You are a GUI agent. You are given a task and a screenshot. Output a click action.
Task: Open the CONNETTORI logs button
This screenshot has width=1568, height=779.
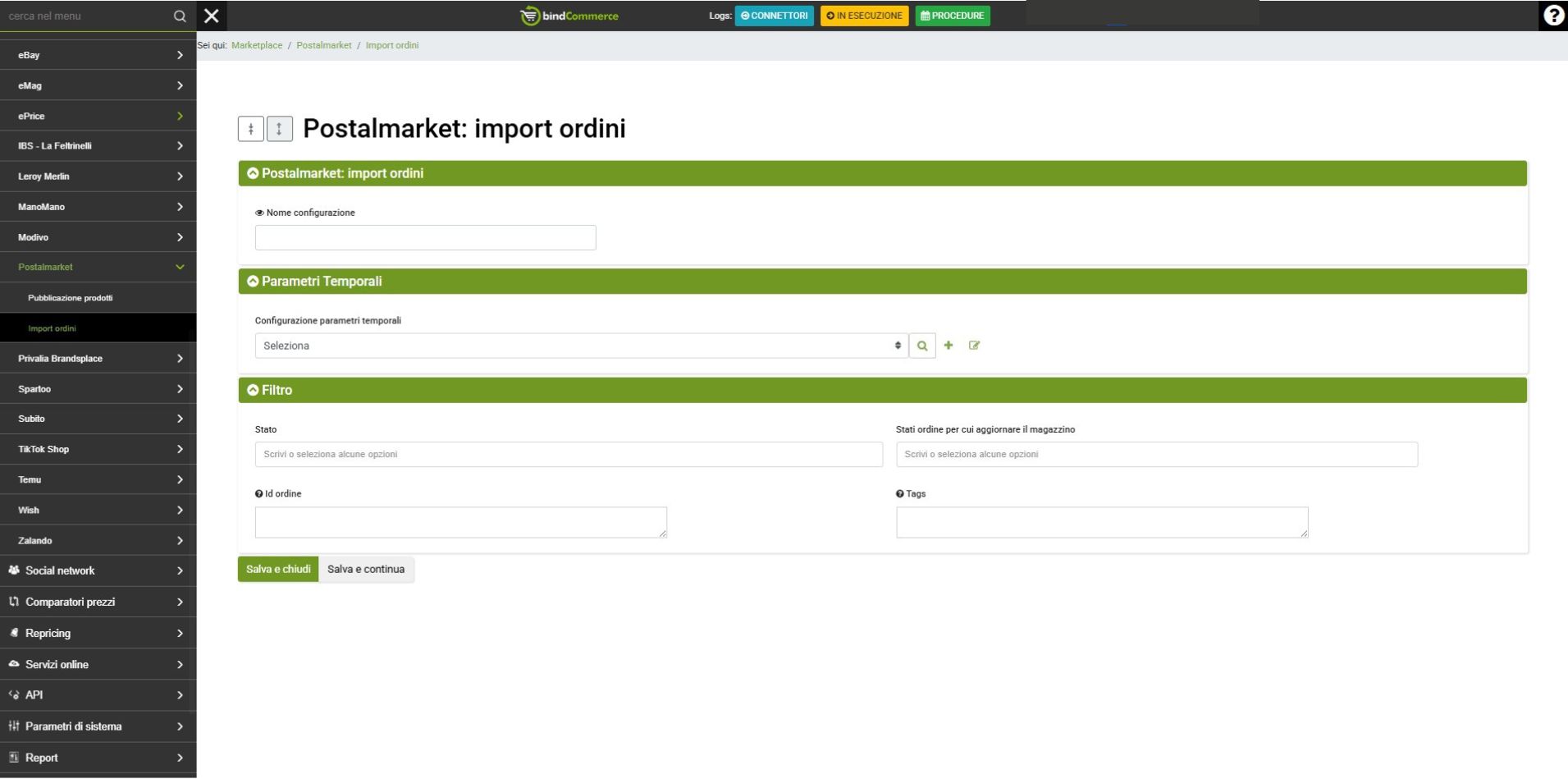point(774,16)
